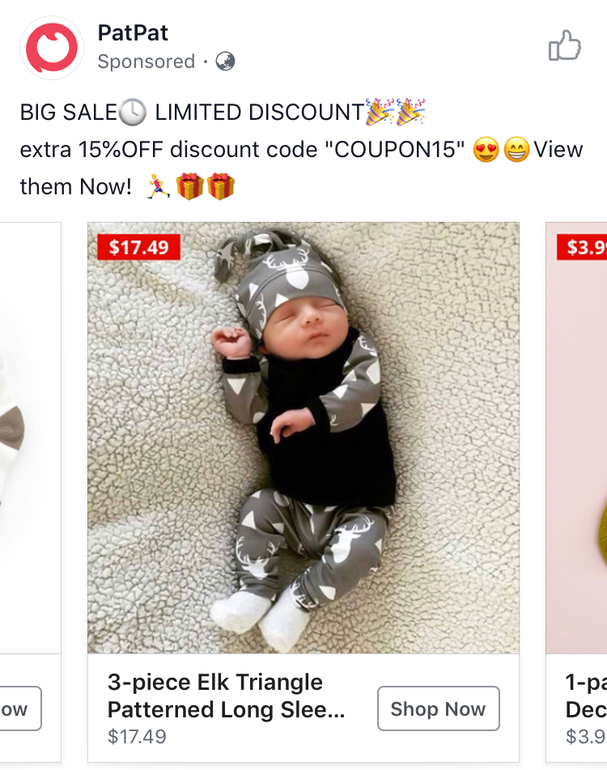Click the heart-eyes emoji in the caption
Image resolution: width=607 pixels, height=770 pixels.
tap(486, 151)
